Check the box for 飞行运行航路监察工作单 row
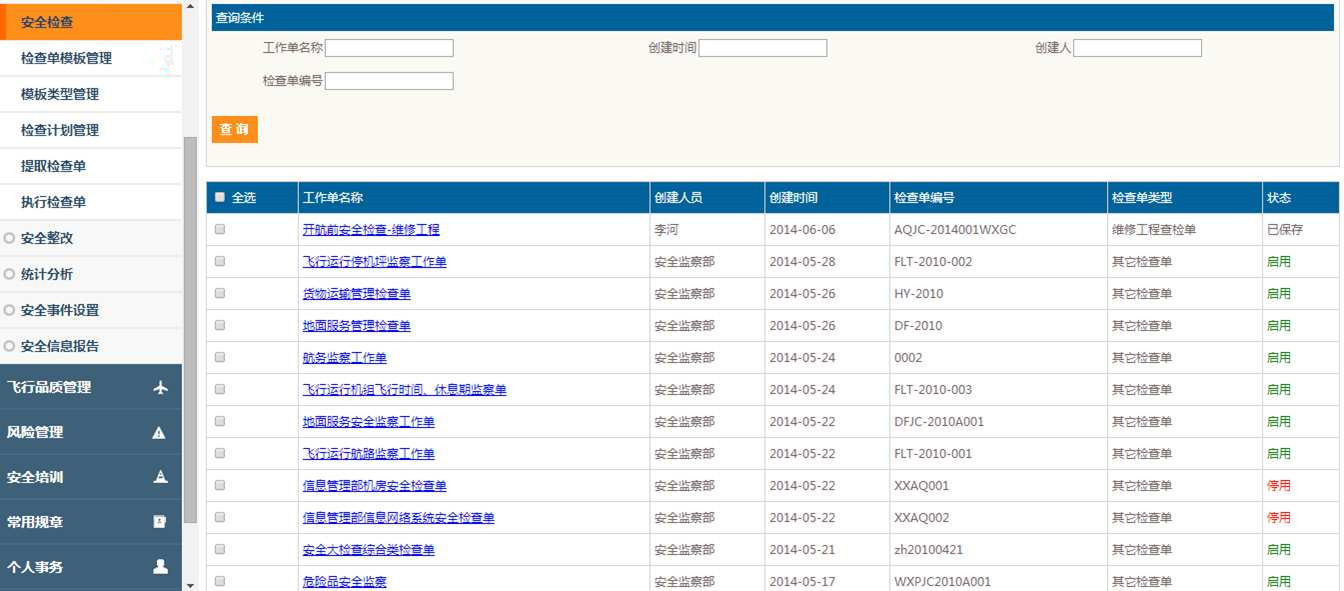1344x591 pixels. click(x=220, y=453)
